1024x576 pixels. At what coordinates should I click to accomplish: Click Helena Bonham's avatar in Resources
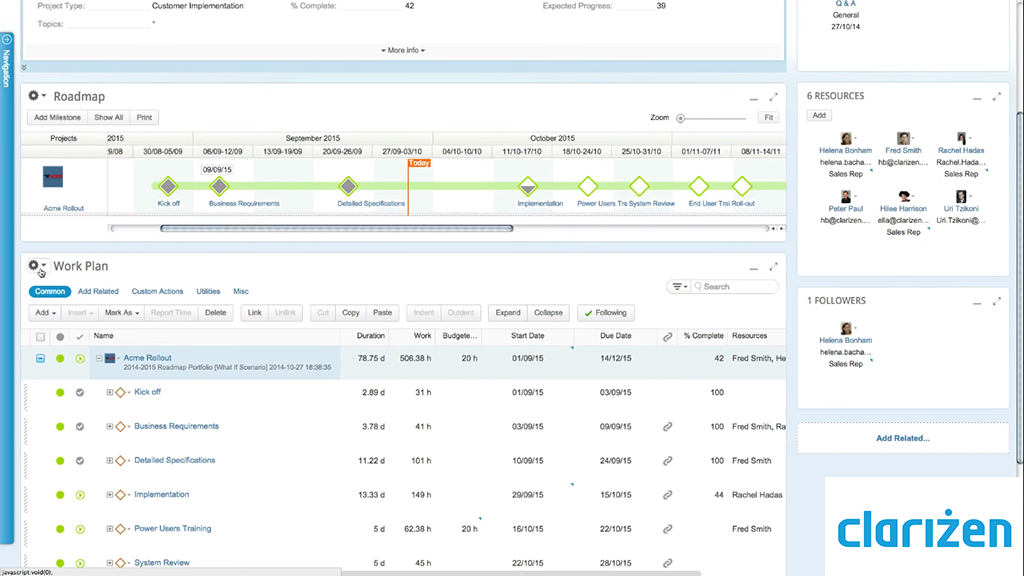pyautogui.click(x=846, y=139)
